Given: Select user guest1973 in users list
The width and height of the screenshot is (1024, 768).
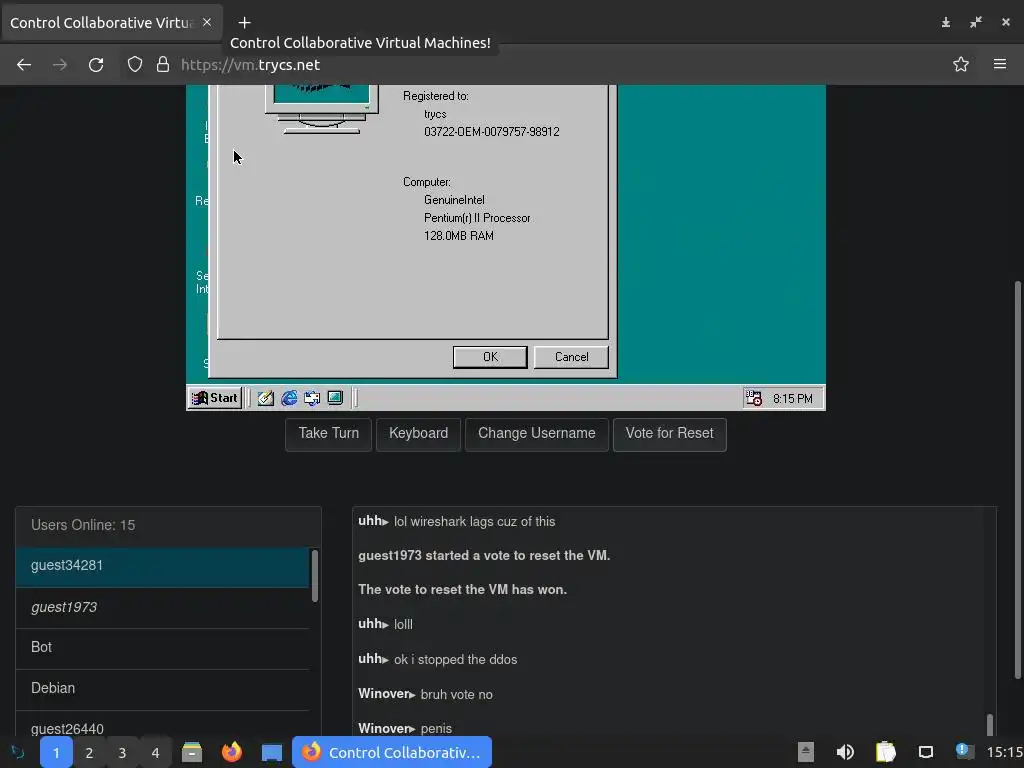Looking at the screenshot, I should [x=162, y=607].
